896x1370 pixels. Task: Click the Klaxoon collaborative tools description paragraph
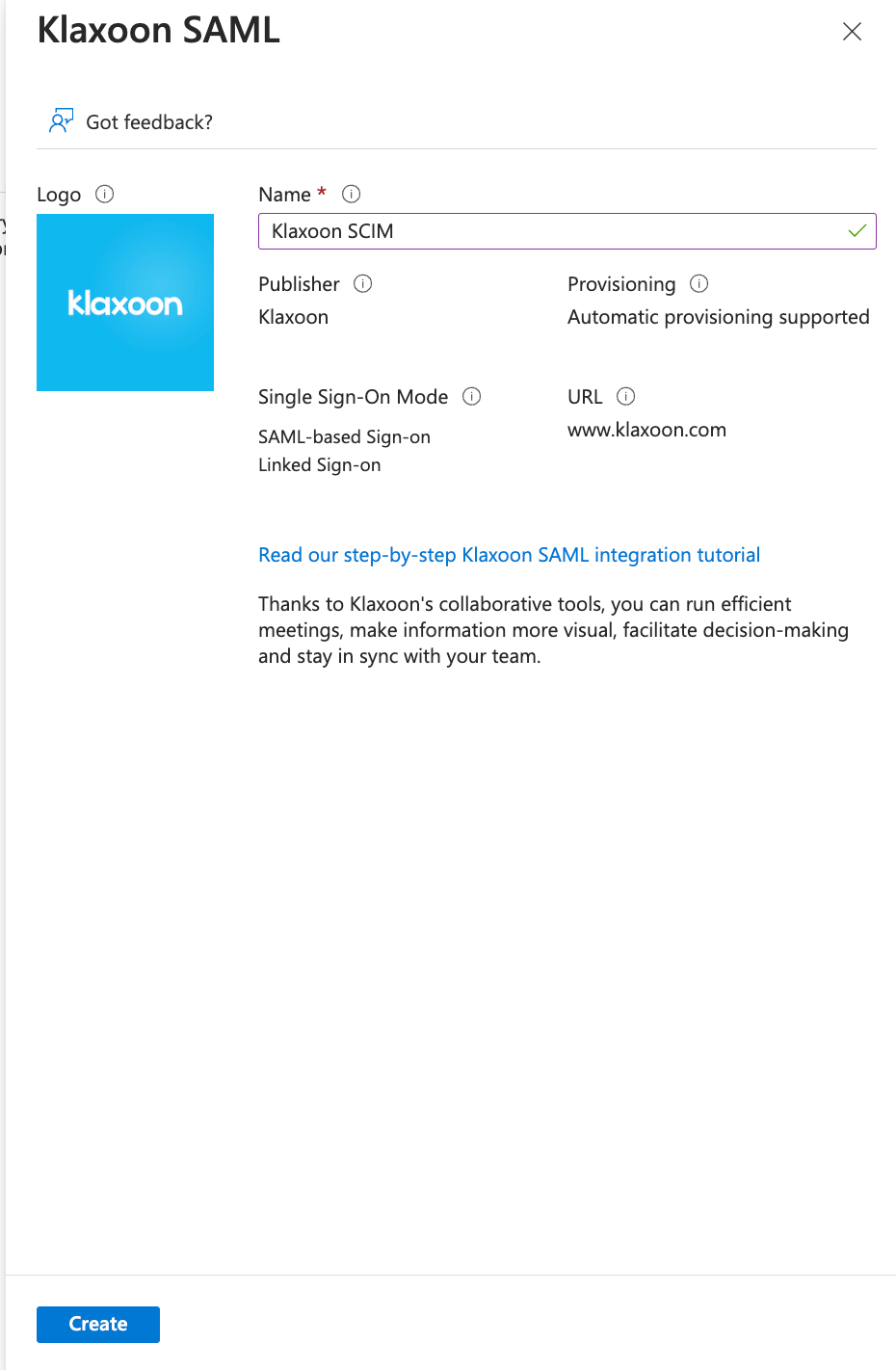553,630
